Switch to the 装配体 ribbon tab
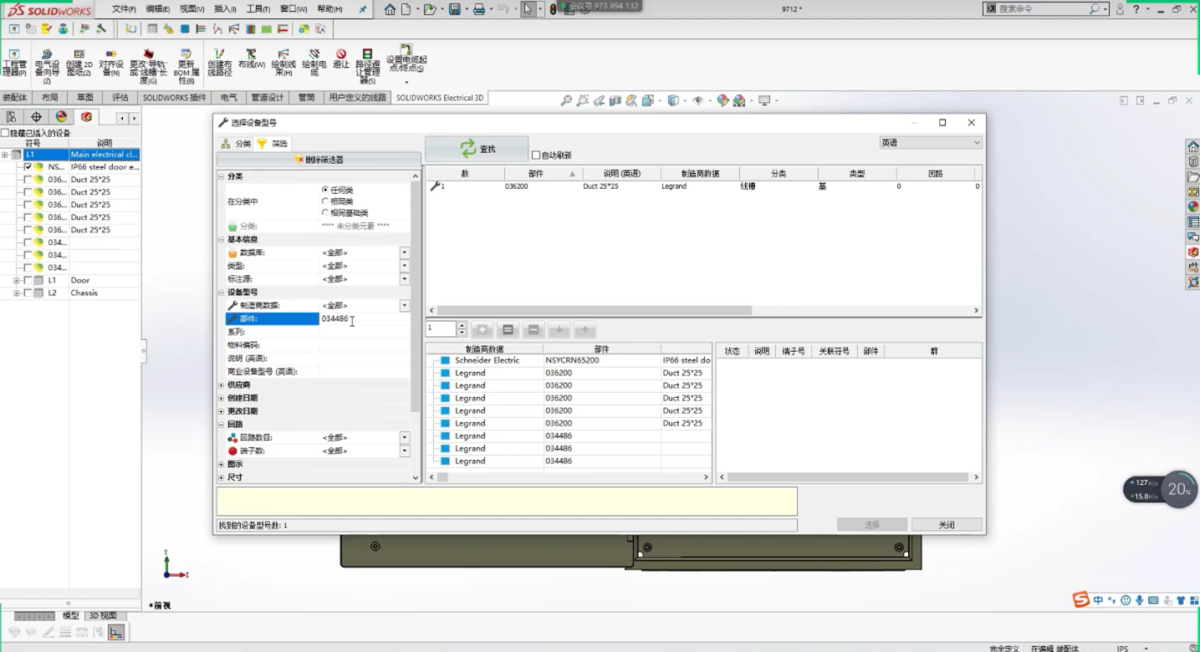Screen dimensions: 1200x652 15,98
